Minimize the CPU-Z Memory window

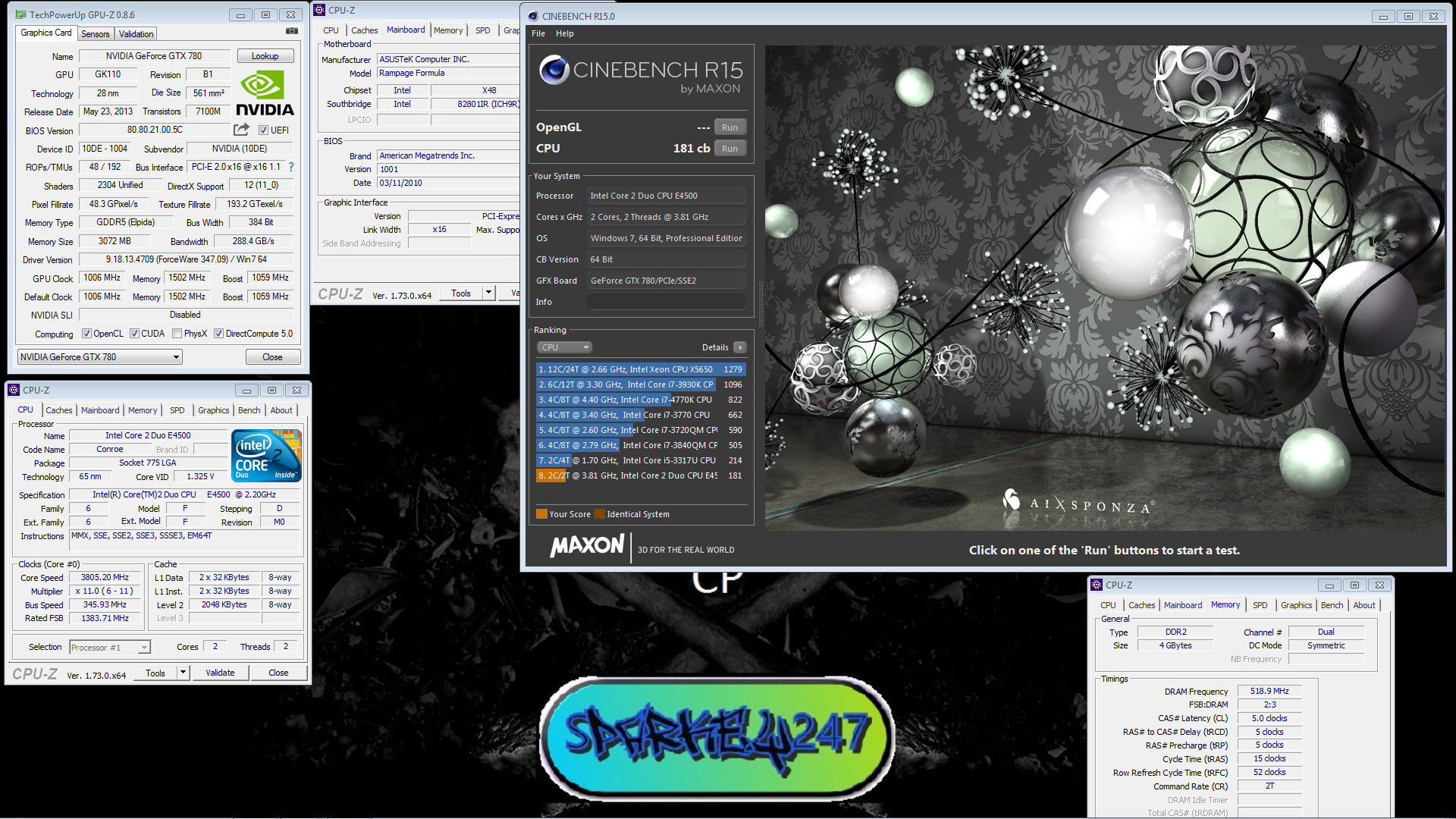[x=1329, y=585]
